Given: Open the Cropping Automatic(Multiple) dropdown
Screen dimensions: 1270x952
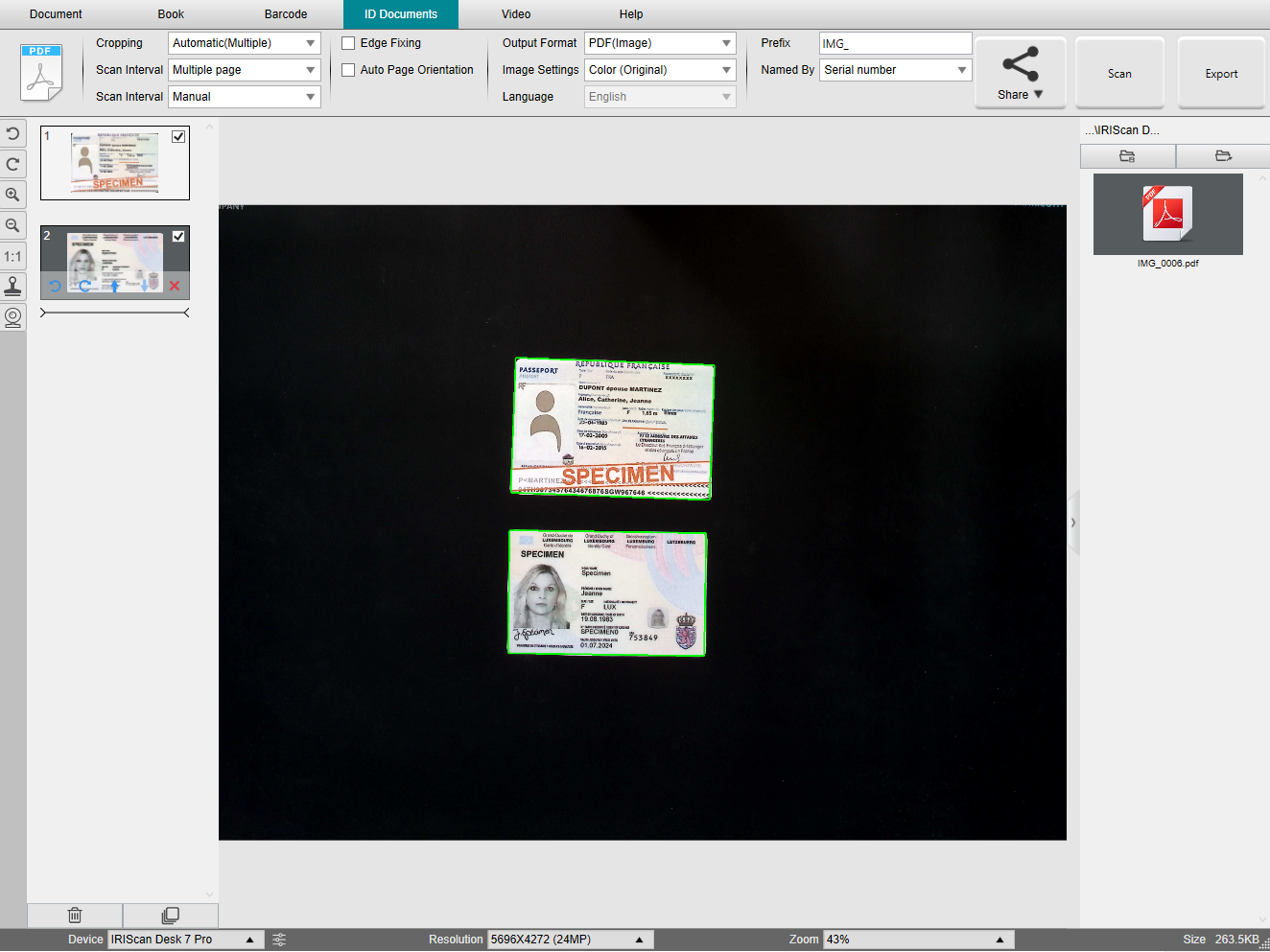Looking at the screenshot, I should (245, 43).
